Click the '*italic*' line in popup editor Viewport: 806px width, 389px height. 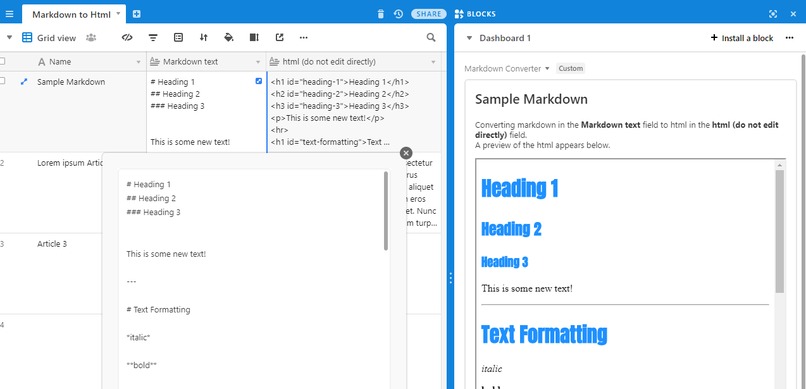pos(138,338)
